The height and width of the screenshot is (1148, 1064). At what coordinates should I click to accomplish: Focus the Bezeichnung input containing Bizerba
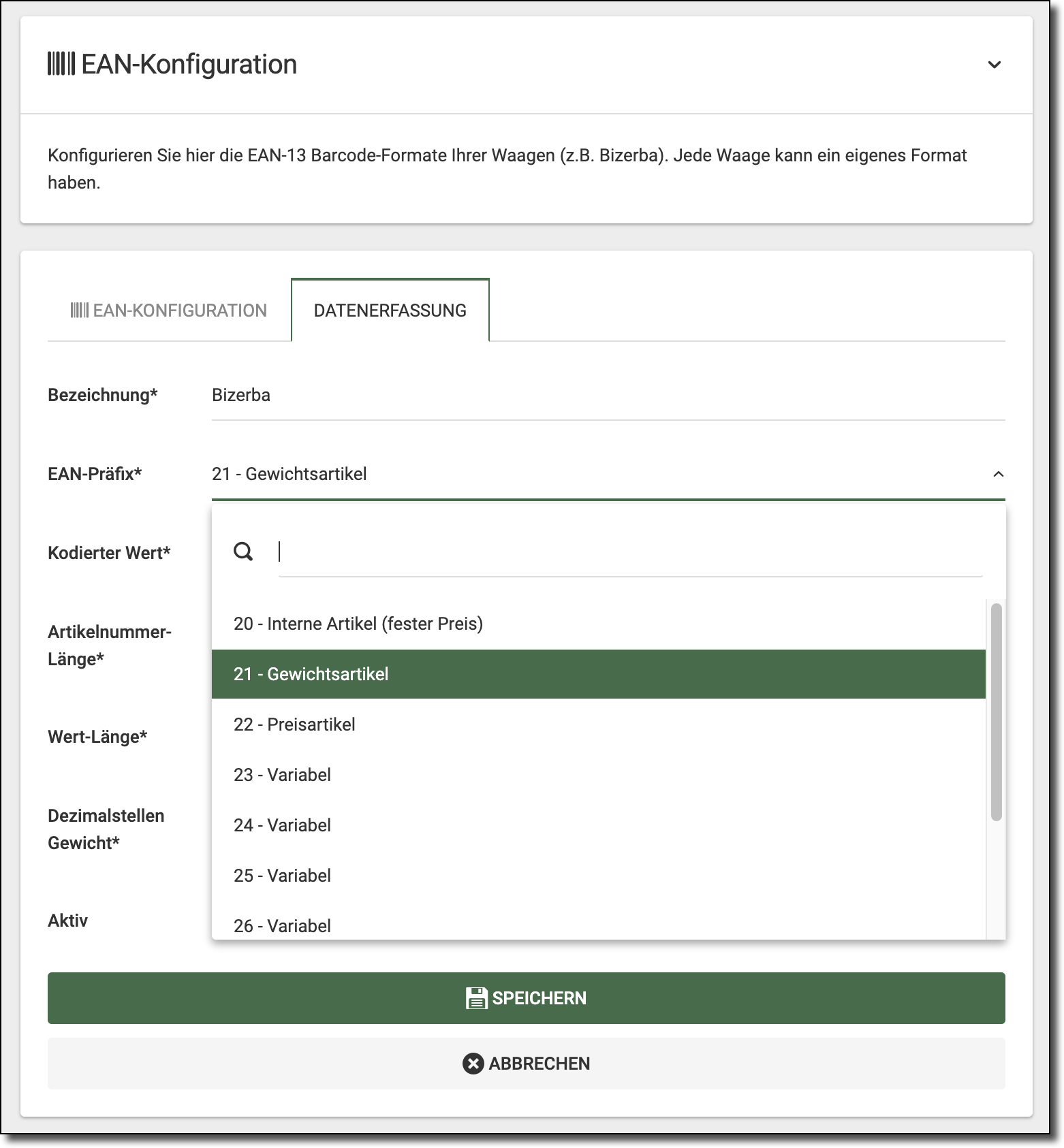click(608, 395)
